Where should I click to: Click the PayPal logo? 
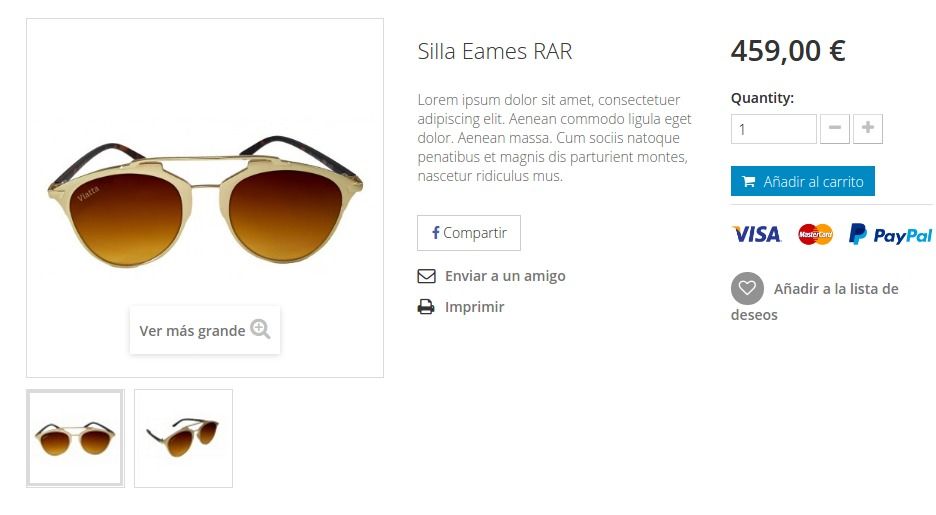(890, 235)
